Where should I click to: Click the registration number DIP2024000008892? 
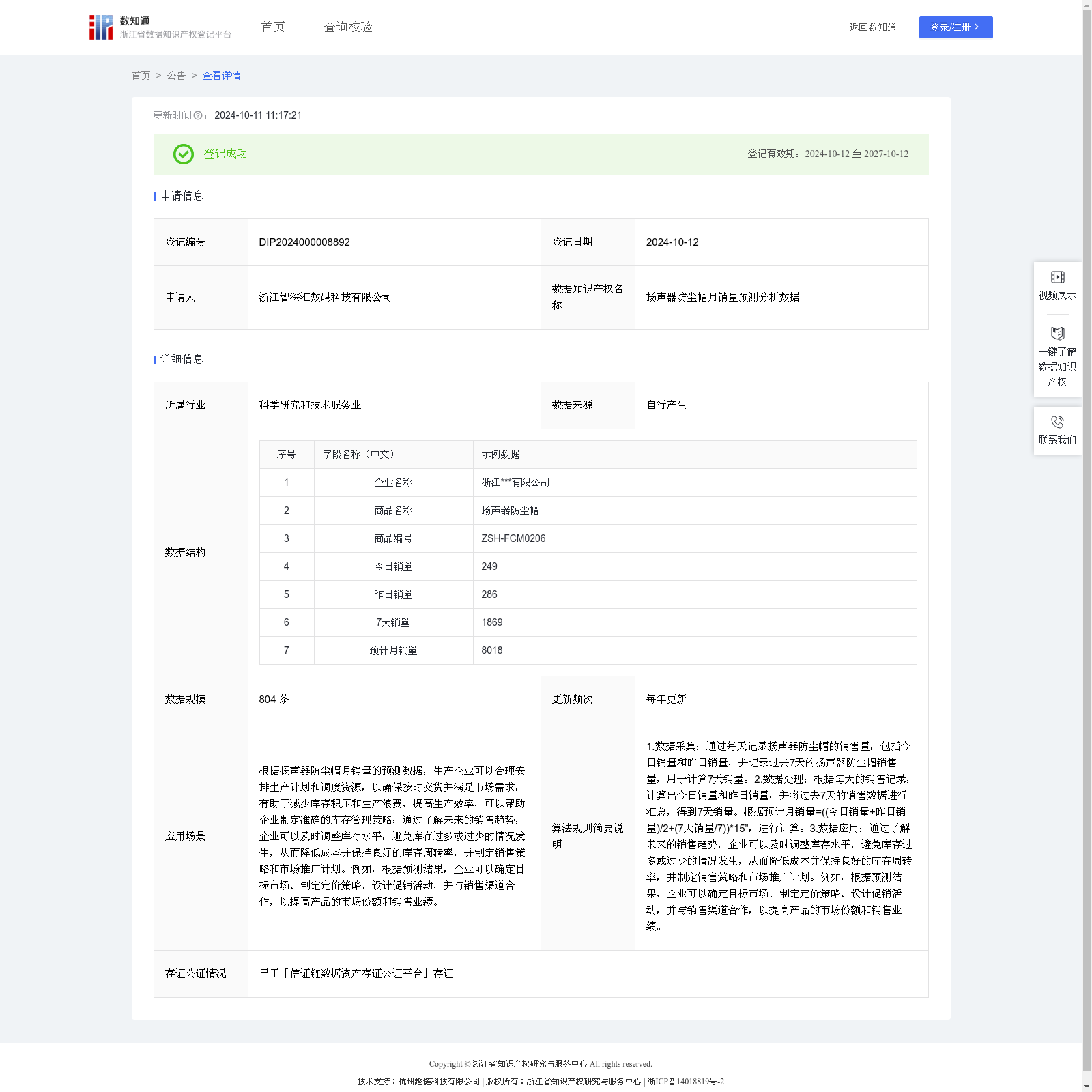(304, 242)
